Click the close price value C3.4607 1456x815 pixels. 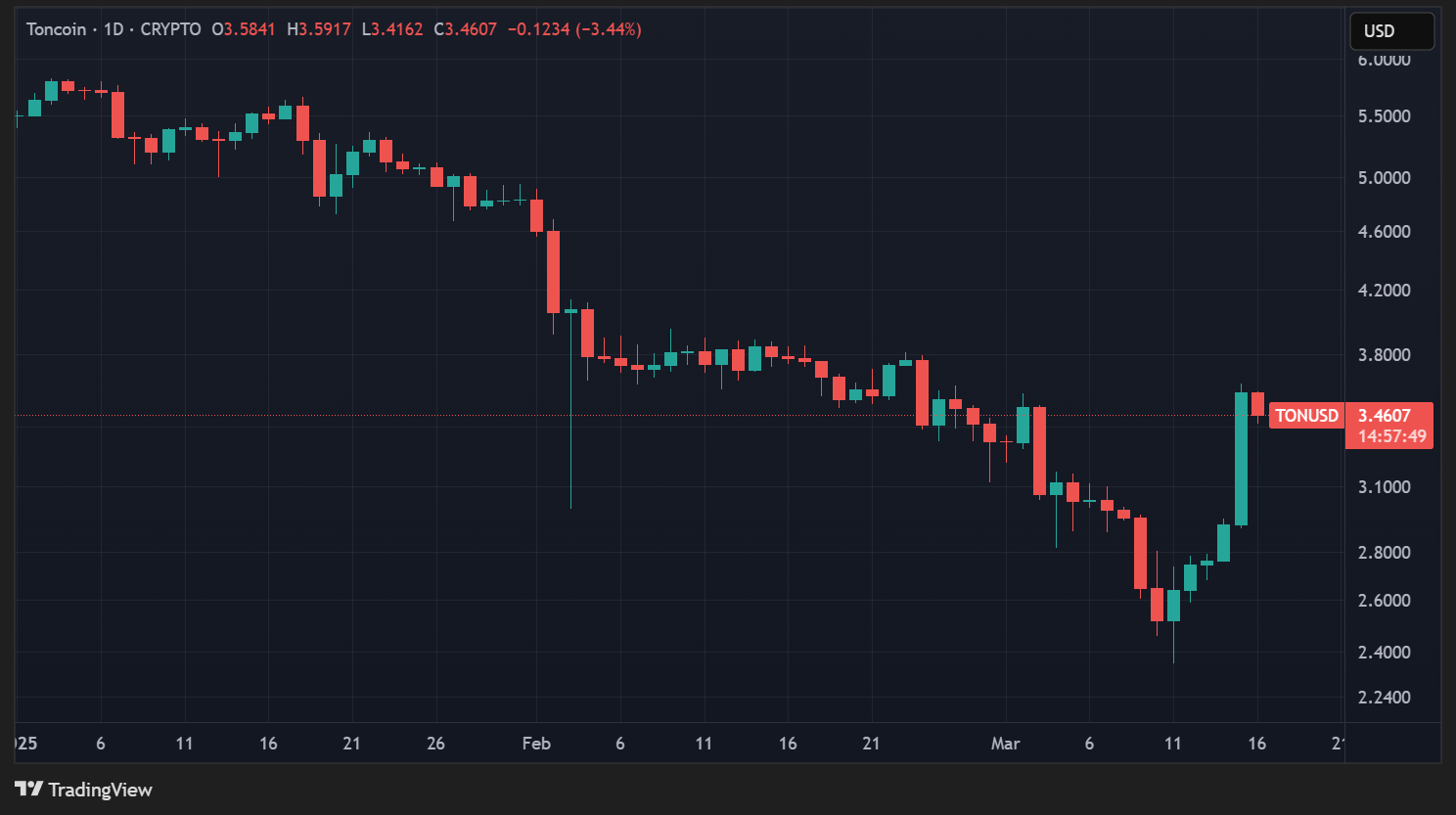pos(466,29)
